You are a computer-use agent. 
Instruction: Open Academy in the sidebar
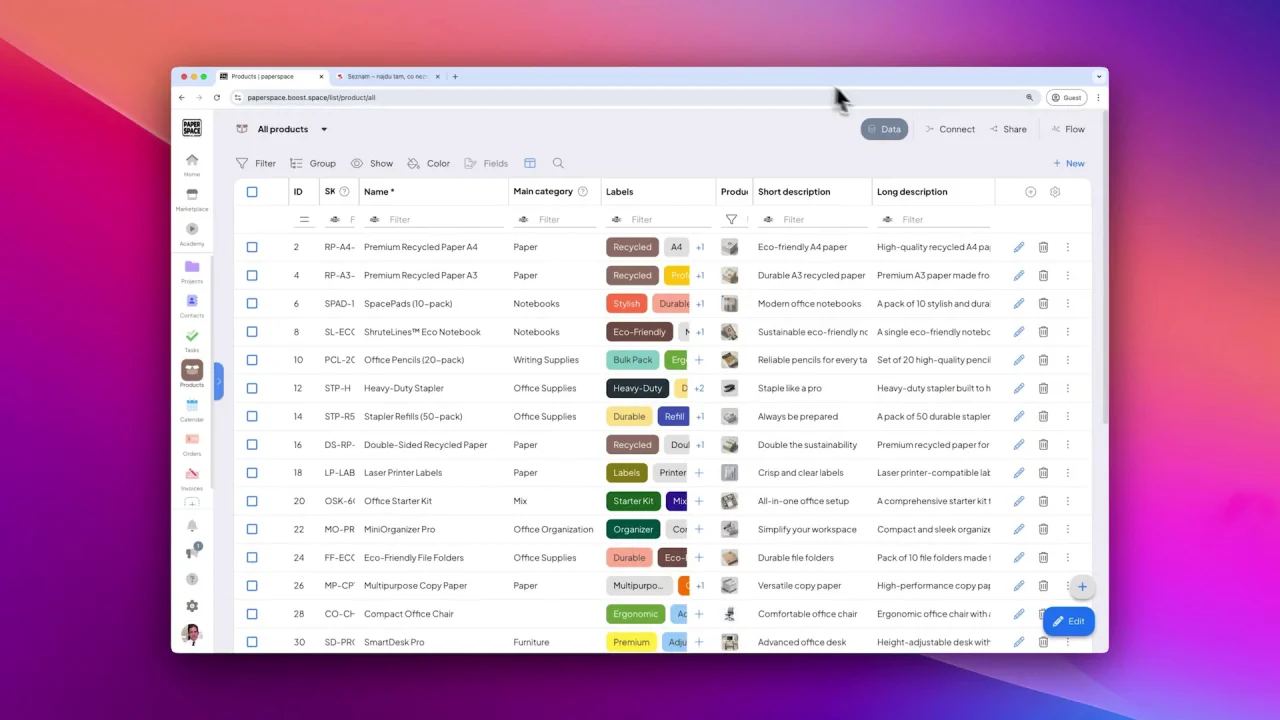click(x=192, y=234)
